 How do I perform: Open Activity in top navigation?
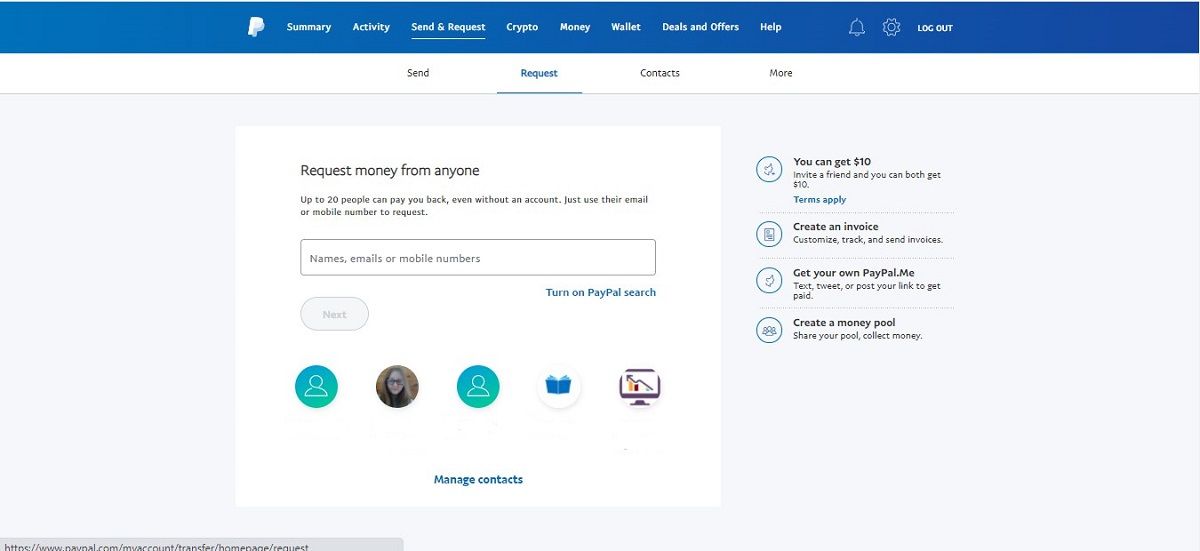(x=371, y=27)
